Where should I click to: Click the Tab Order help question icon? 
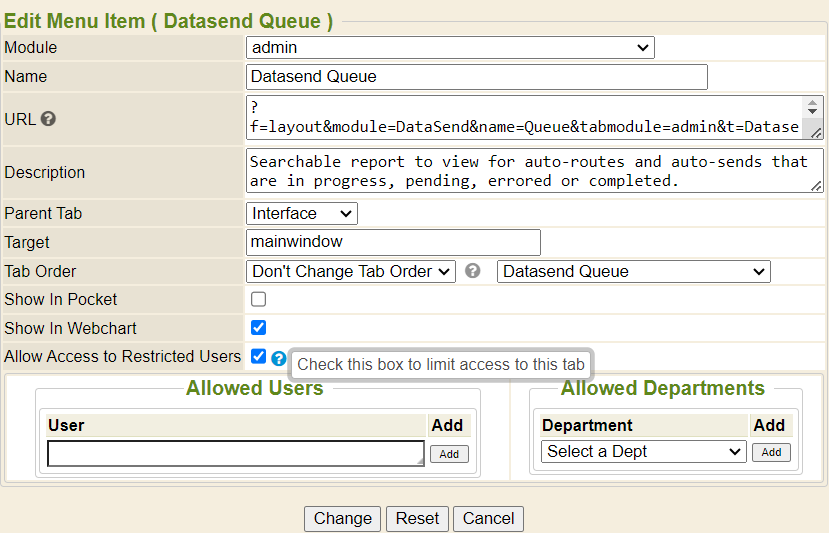pyautogui.click(x=473, y=271)
